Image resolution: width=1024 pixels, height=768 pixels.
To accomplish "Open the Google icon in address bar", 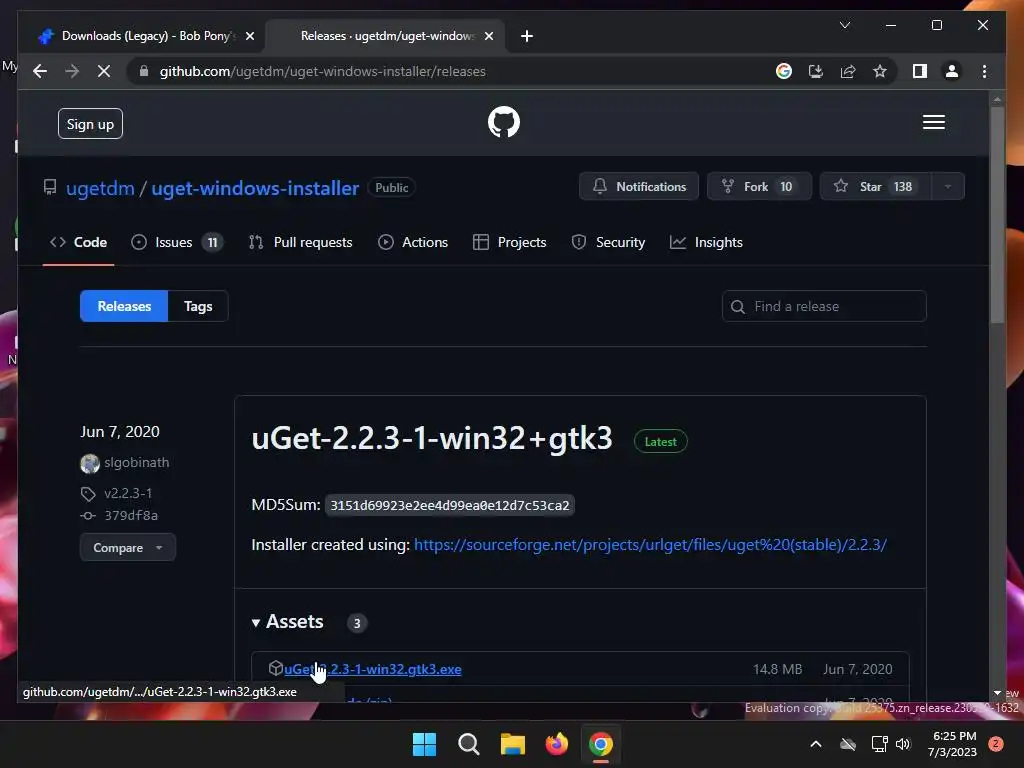I will click(x=784, y=71).
